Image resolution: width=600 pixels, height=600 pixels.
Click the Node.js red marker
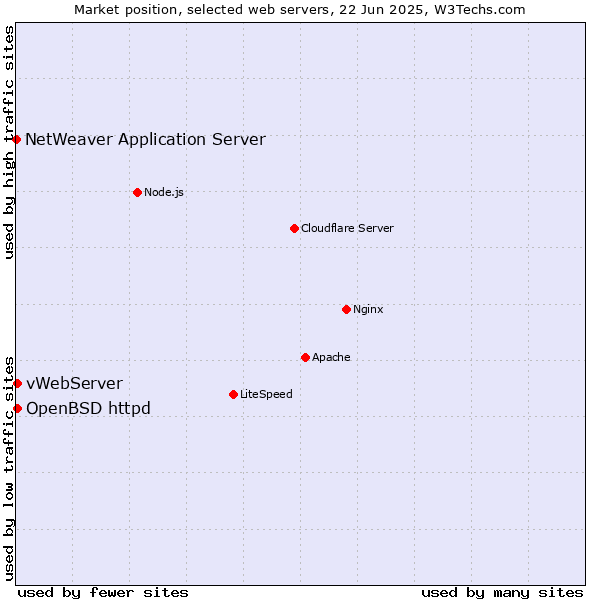(138, 192)
